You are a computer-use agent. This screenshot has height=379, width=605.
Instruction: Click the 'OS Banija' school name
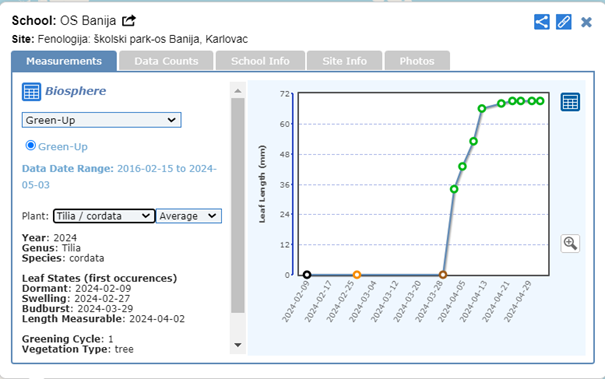click(88, 20)
